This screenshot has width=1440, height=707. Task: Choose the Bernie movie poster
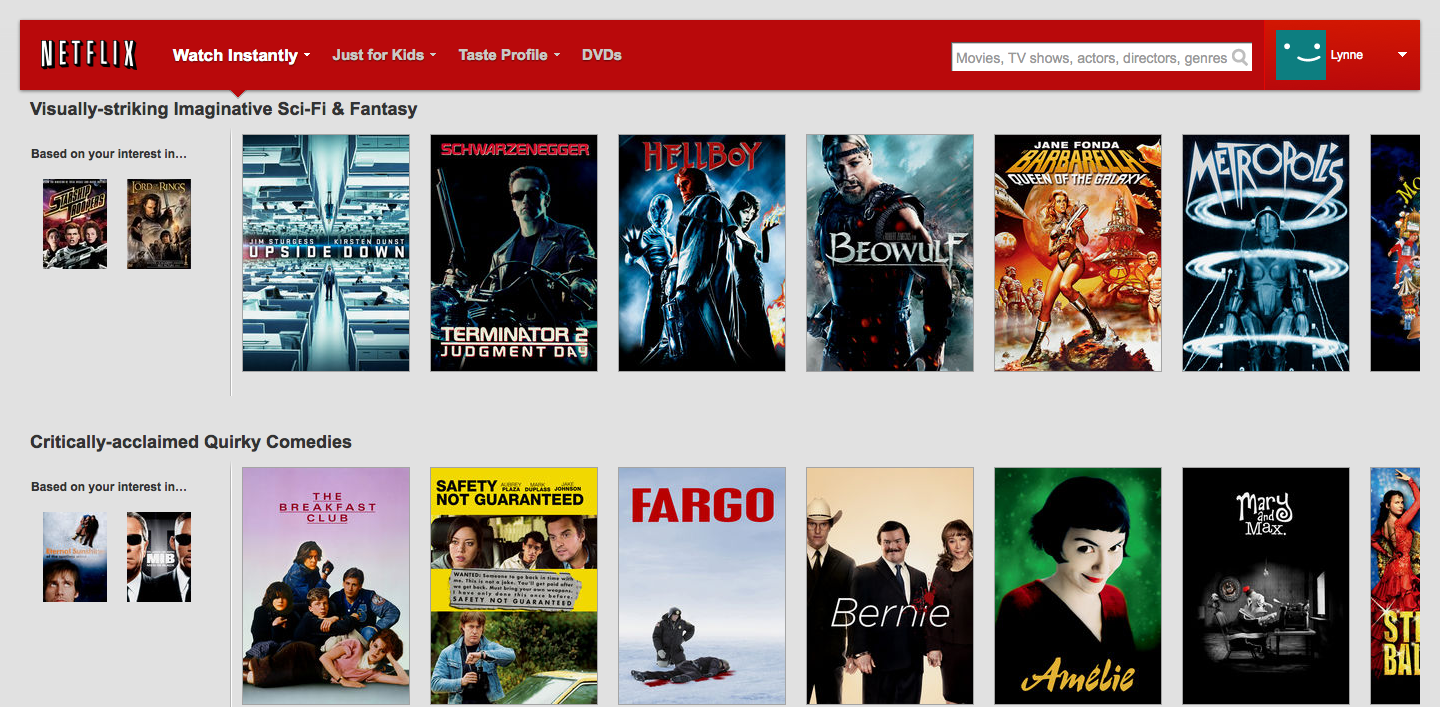[890, 586]
